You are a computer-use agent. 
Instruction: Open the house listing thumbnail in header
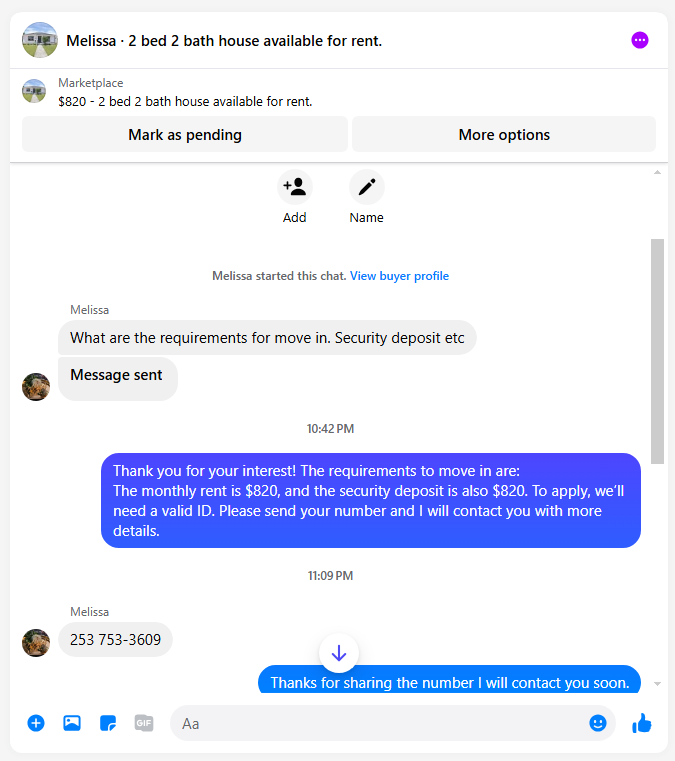coord(40,40)
